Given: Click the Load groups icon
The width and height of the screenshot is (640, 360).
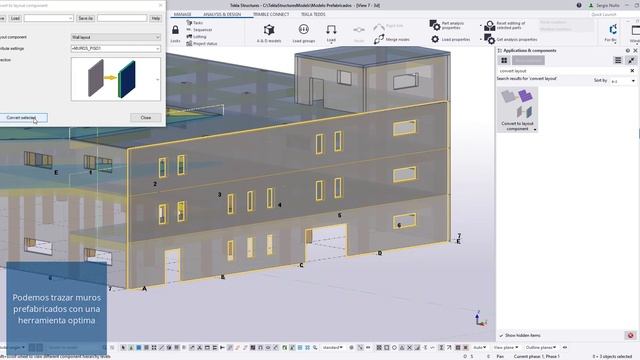Looking at the screenshot, I should tap(303, 30).
